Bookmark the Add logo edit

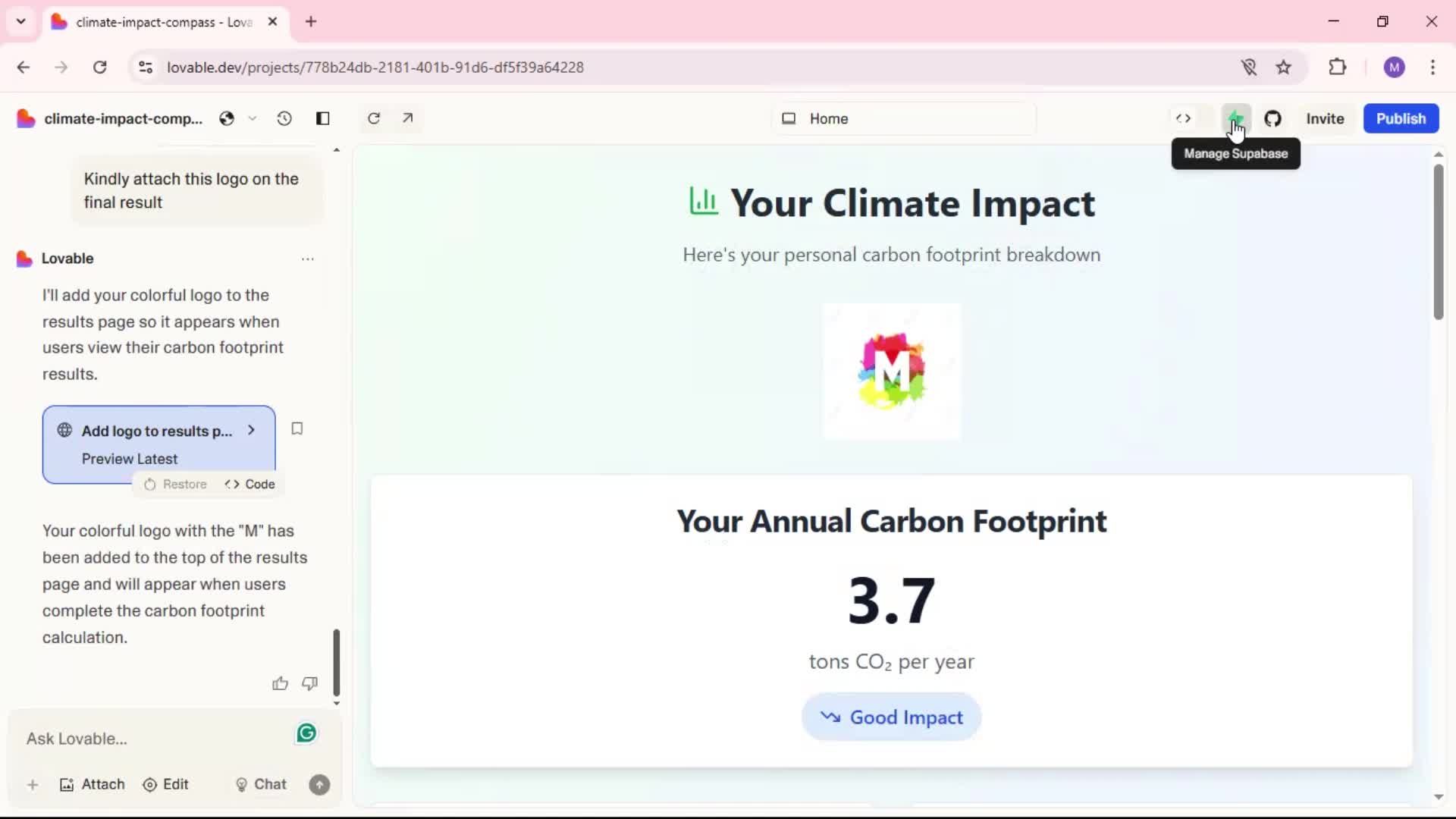(x=297, y=428)
